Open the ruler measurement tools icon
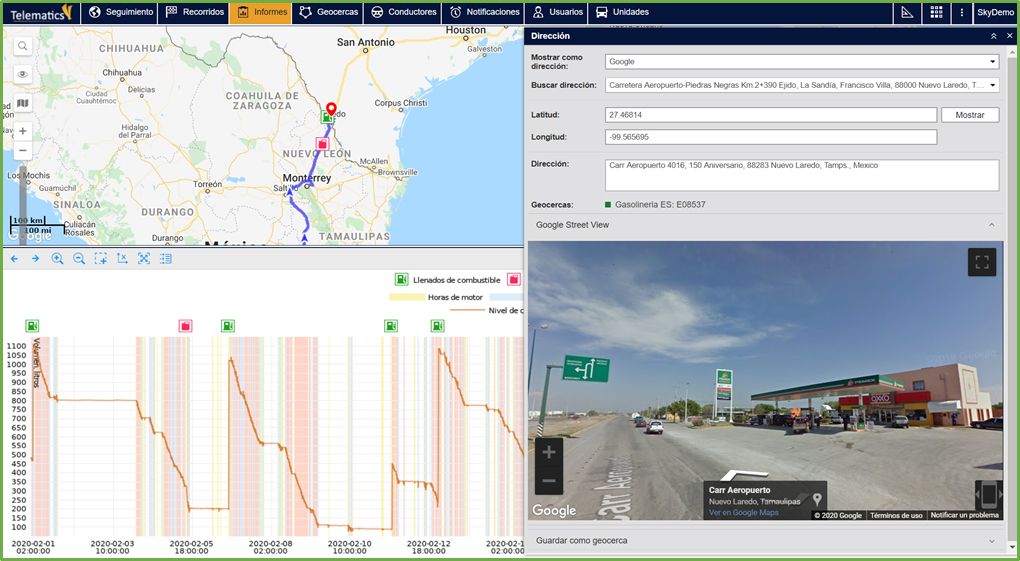The image size is (1020, 561). click(x=908, y=12)
